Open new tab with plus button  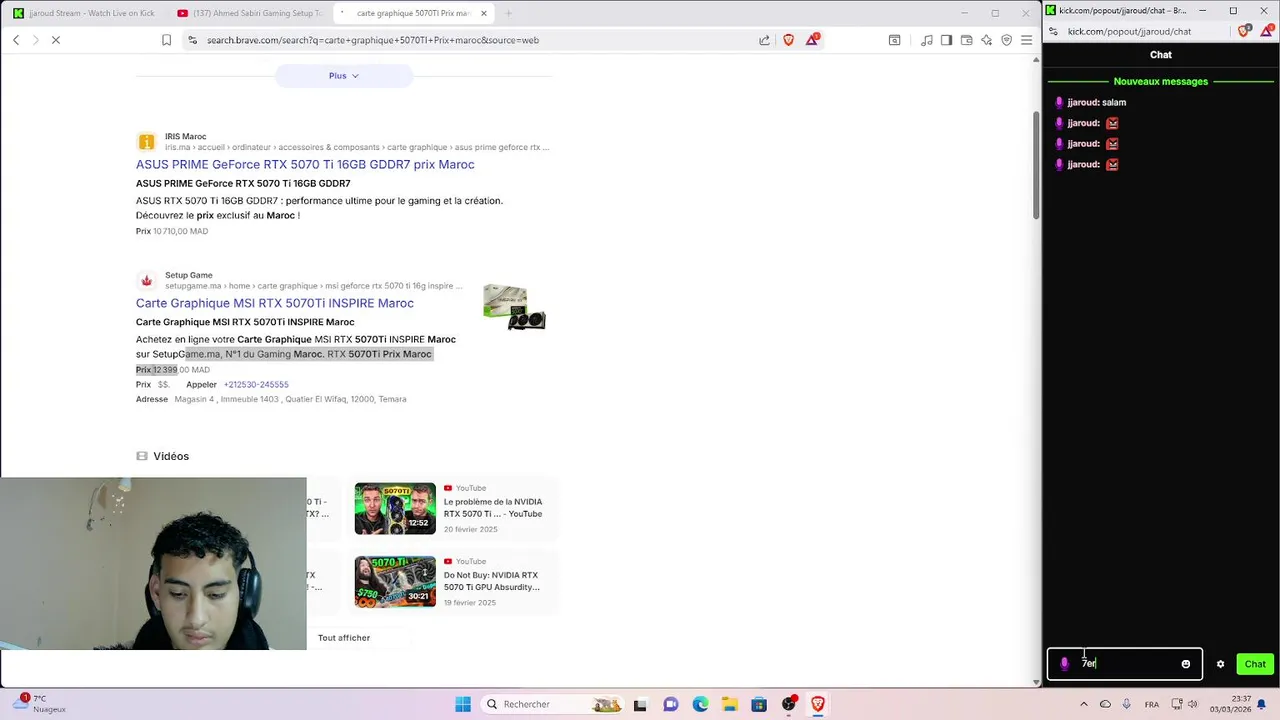coord(508,13)
